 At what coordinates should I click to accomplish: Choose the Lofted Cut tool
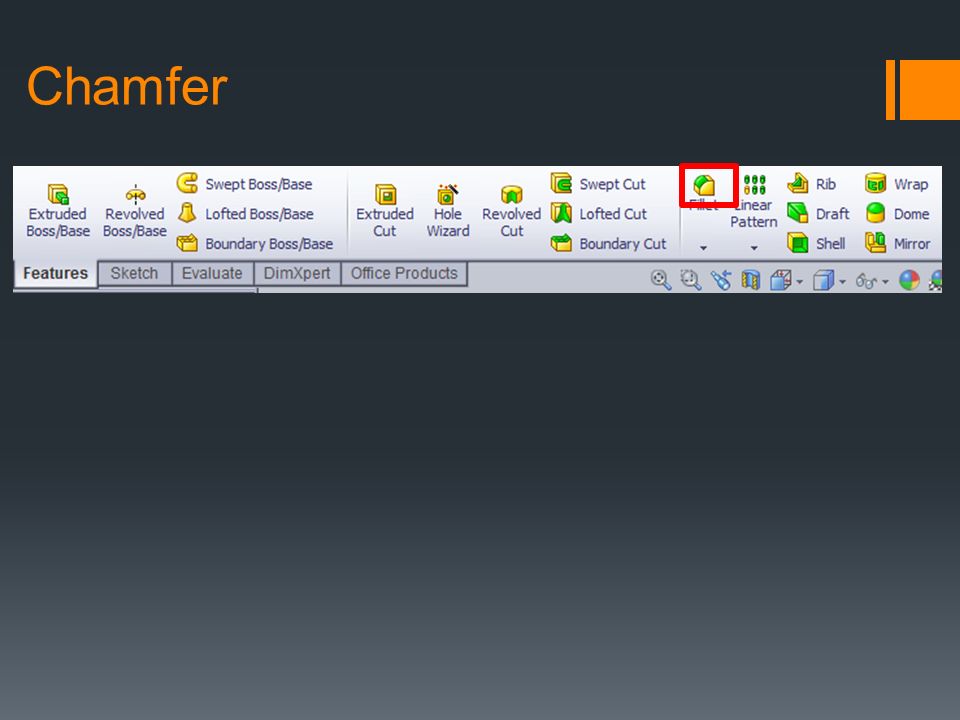pos(599,214)
